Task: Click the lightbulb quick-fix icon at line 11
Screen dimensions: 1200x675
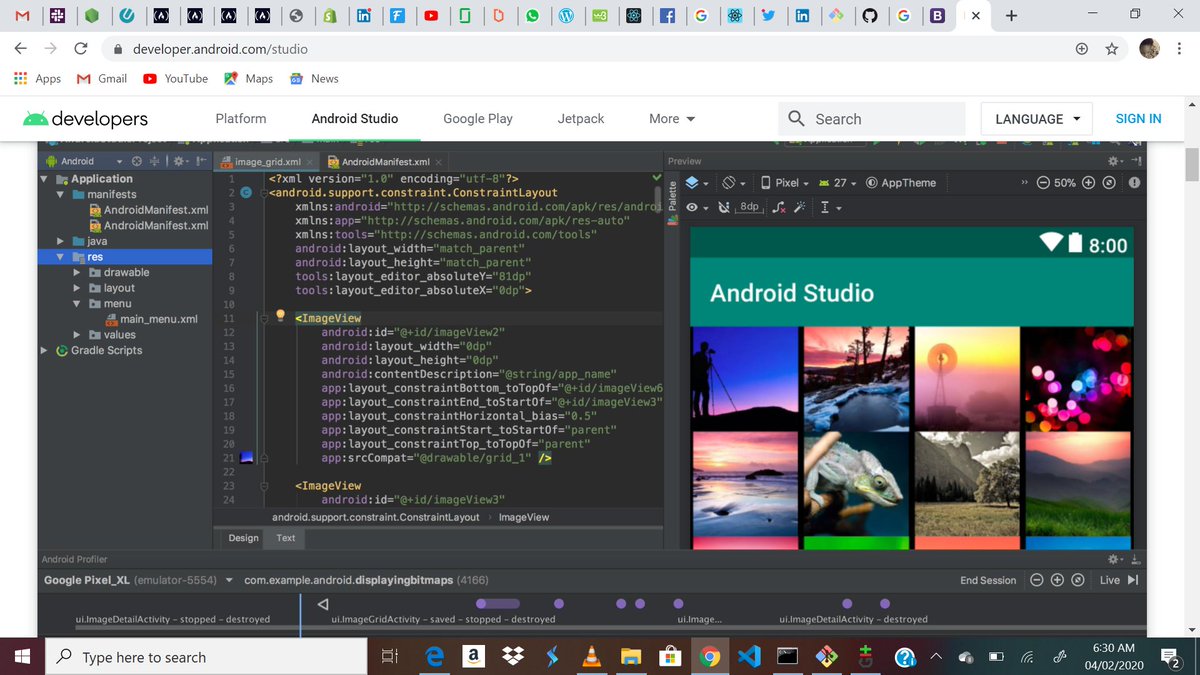Action: coord(280,317)
